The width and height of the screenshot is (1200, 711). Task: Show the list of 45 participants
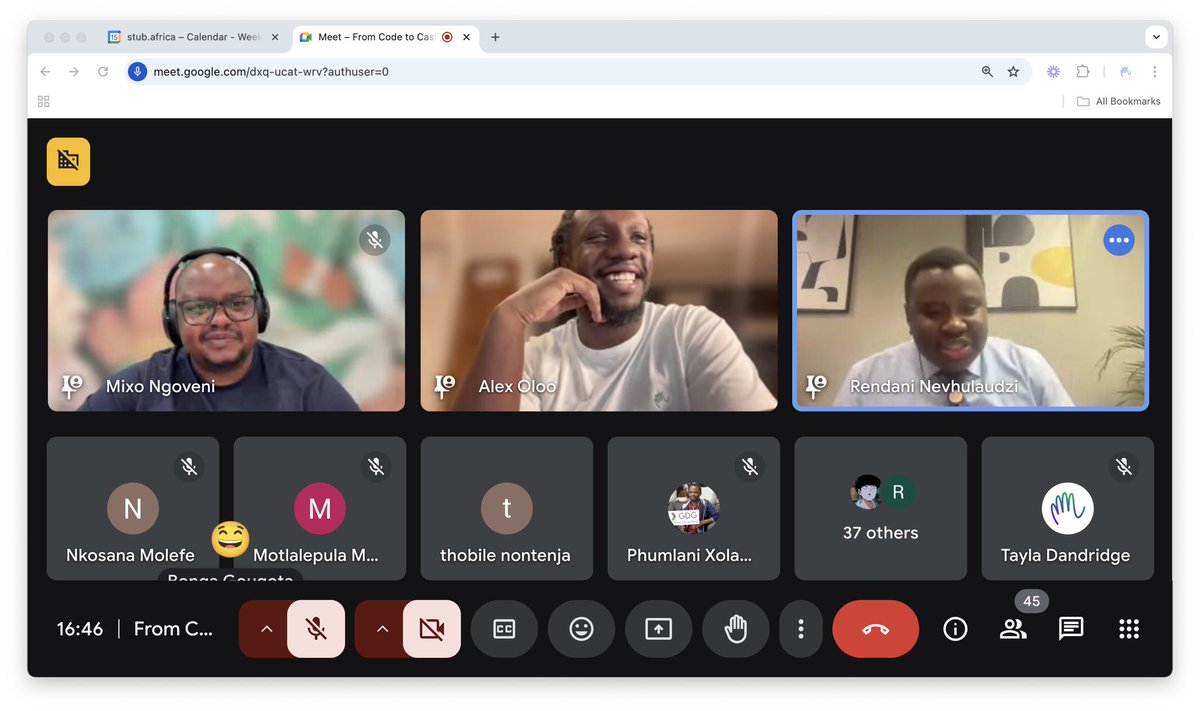1012,628
